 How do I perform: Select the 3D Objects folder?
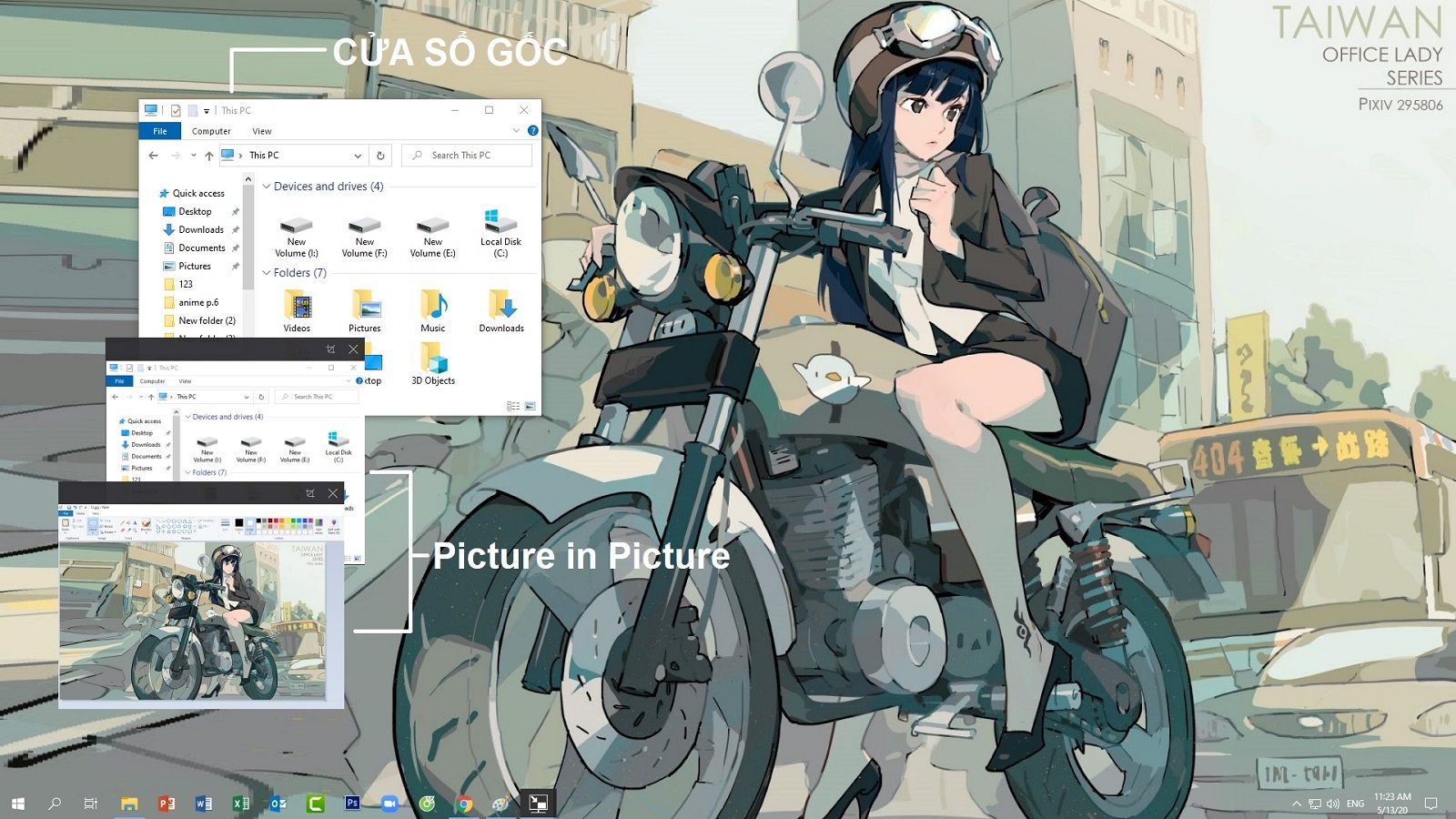click(x=433, y=364)
